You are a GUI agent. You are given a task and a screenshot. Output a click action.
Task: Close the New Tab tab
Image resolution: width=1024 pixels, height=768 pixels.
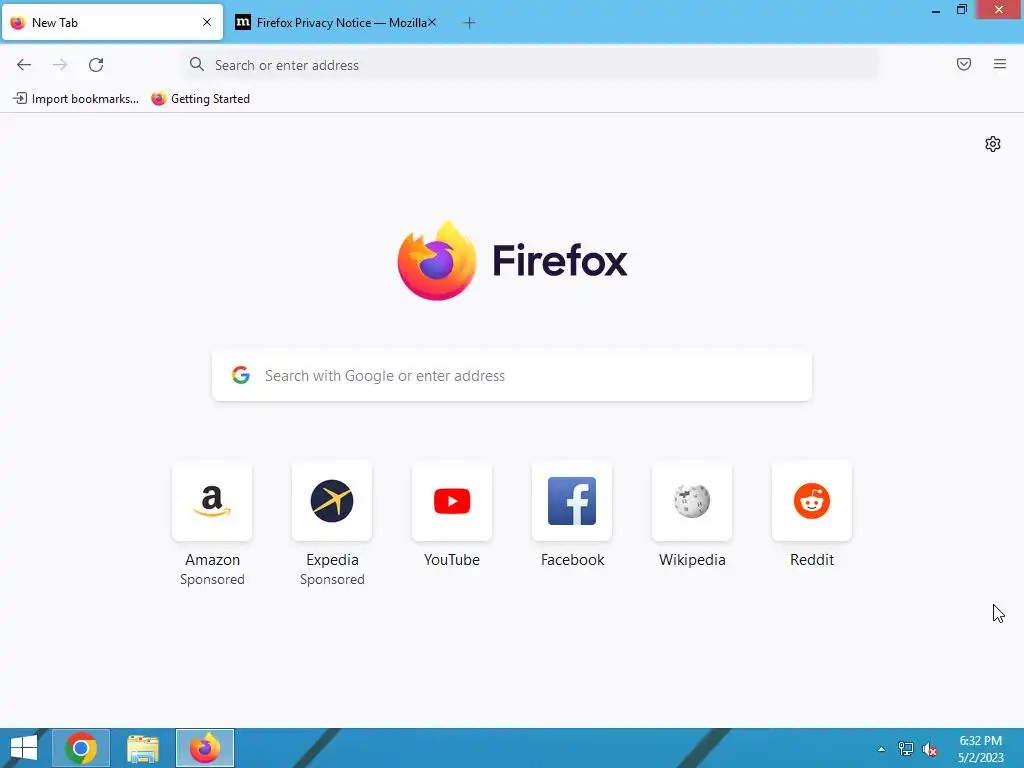[207, 22]
